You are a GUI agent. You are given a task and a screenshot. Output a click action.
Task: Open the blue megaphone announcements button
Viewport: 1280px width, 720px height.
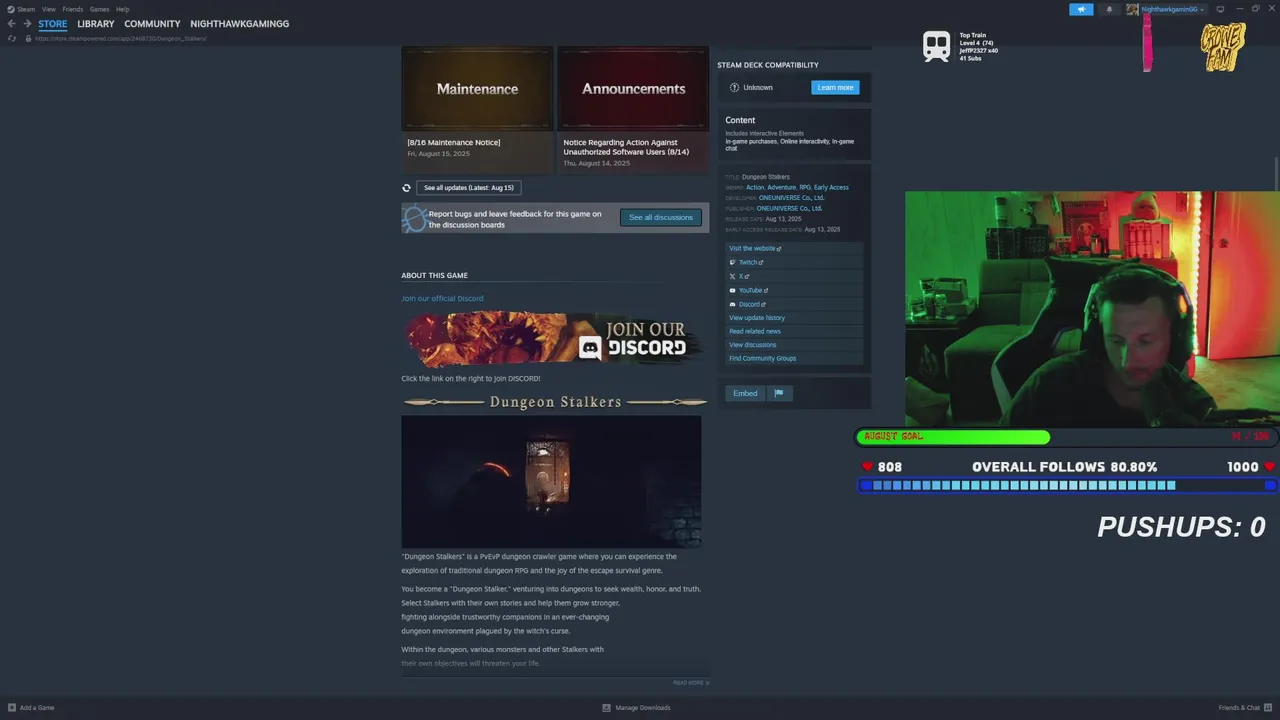point(1081,9)
